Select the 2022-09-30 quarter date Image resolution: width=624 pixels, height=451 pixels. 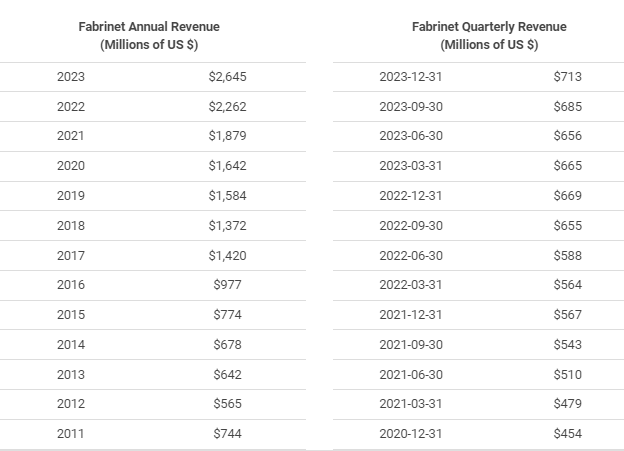tap(411, 226)
